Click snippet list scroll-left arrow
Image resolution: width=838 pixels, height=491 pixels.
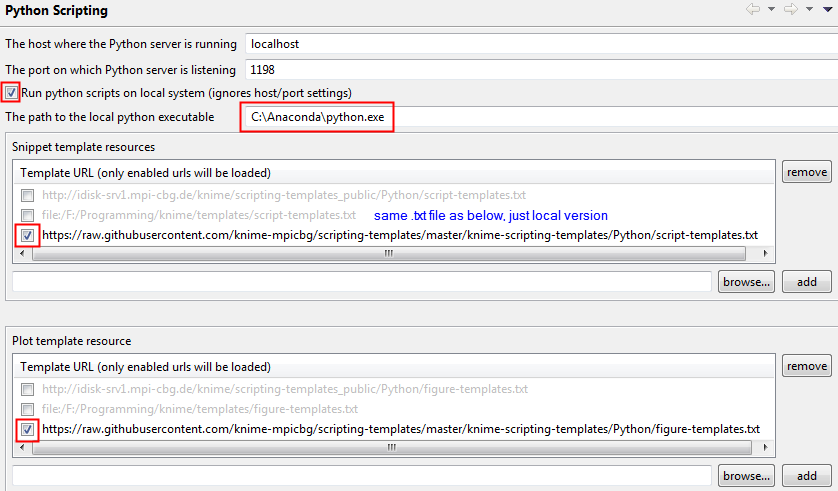[22, 254]
